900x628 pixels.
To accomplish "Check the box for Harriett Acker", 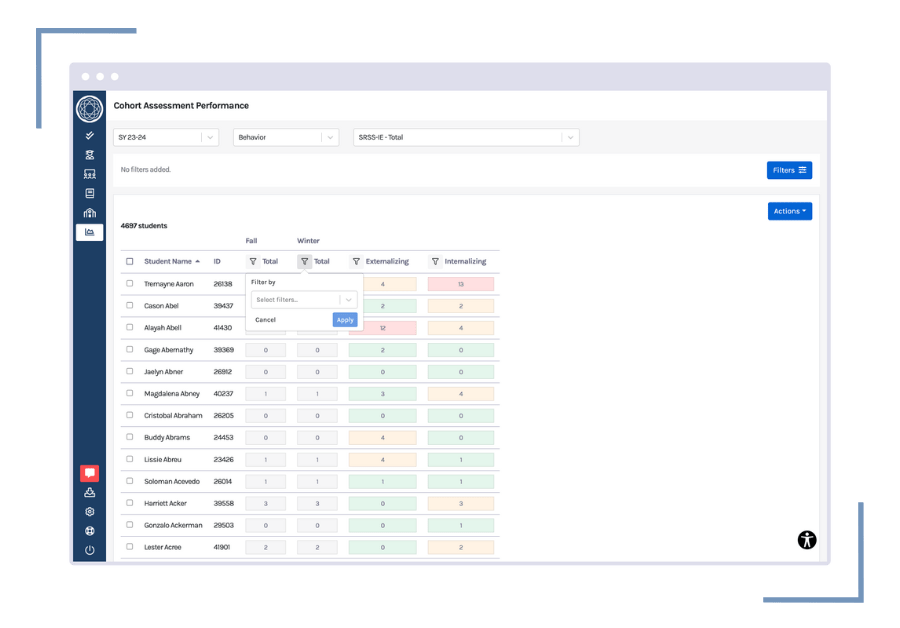I will 130,503.
